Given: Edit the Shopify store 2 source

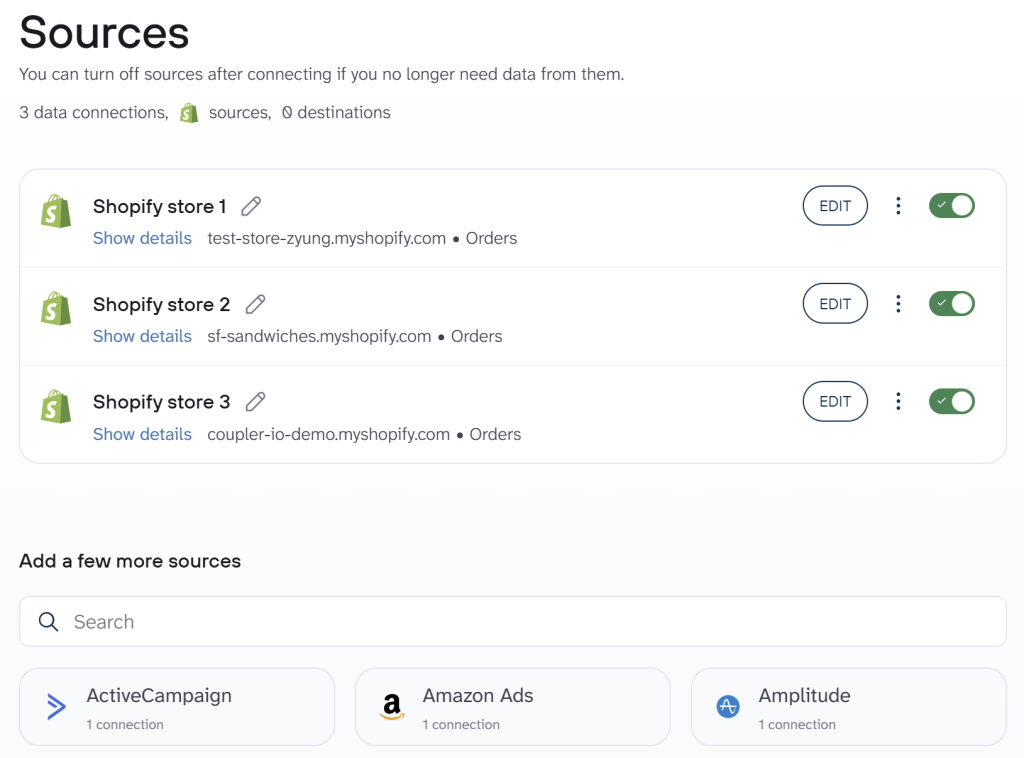Looking at the screenshot, I should 835,304.
